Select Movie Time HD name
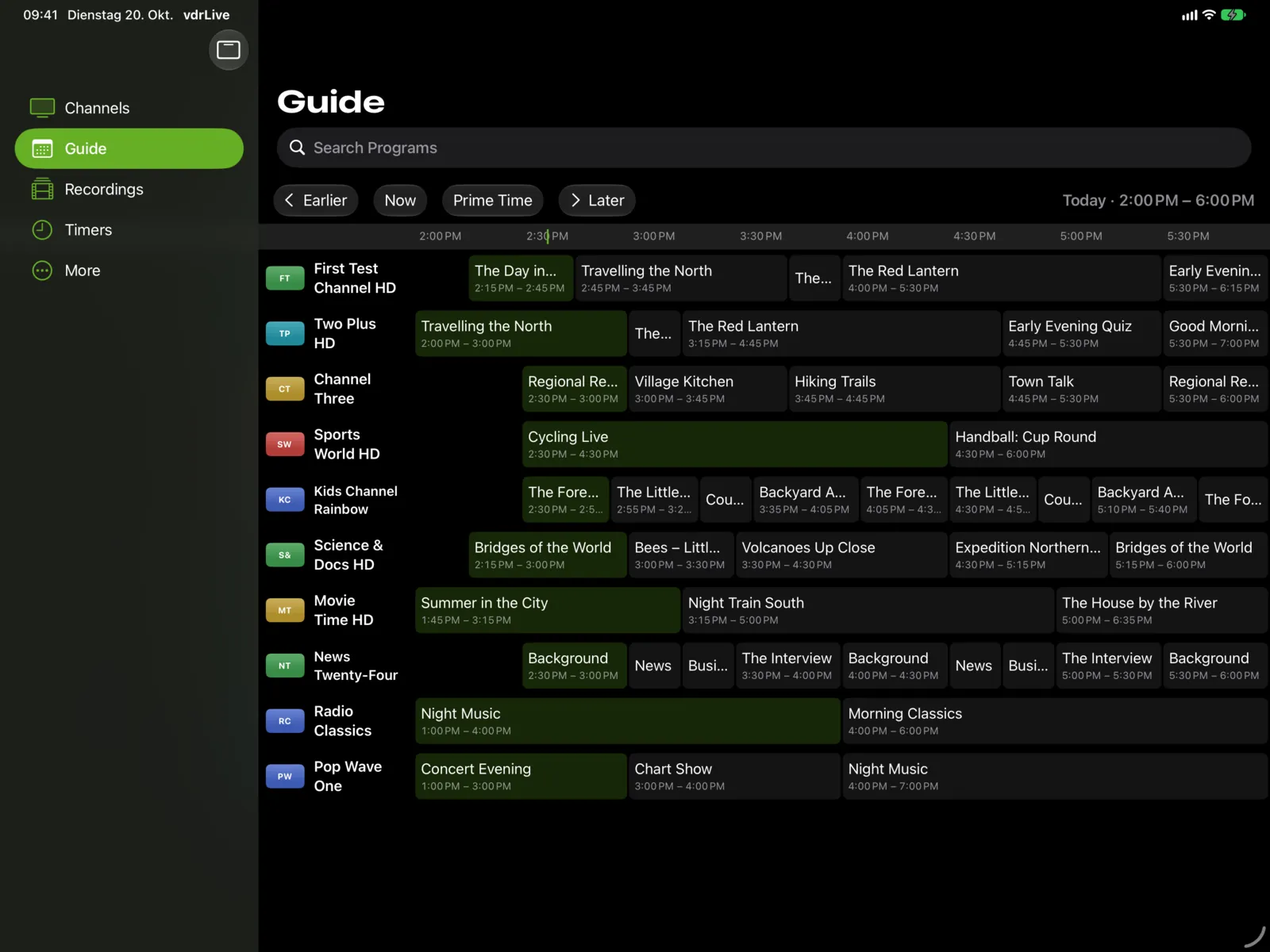Screen dimensions: 1270x952 coord(344,610)
